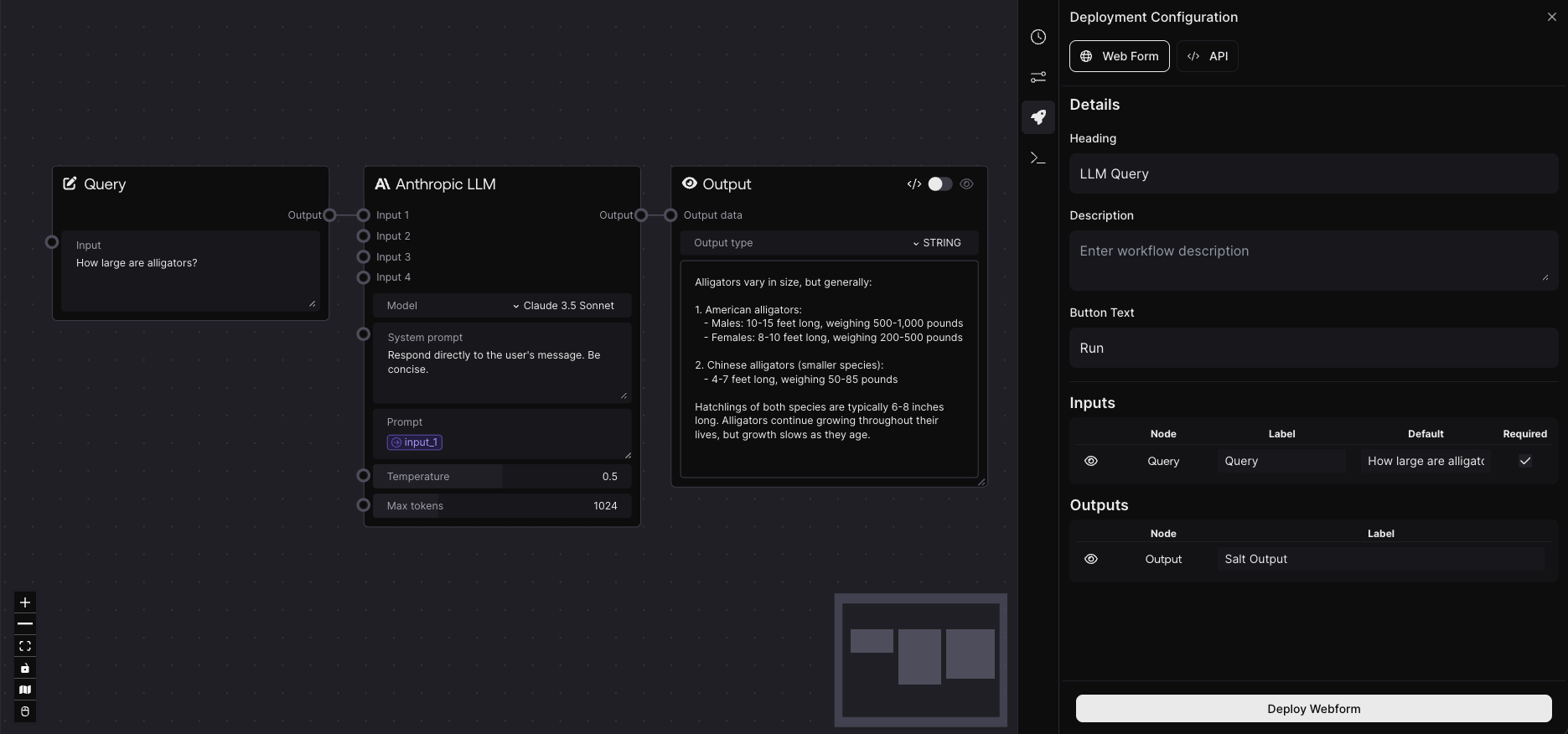1568x734 pixels.
Task: Select the Anthropic LLM node title
Action: tap(445, 184)
